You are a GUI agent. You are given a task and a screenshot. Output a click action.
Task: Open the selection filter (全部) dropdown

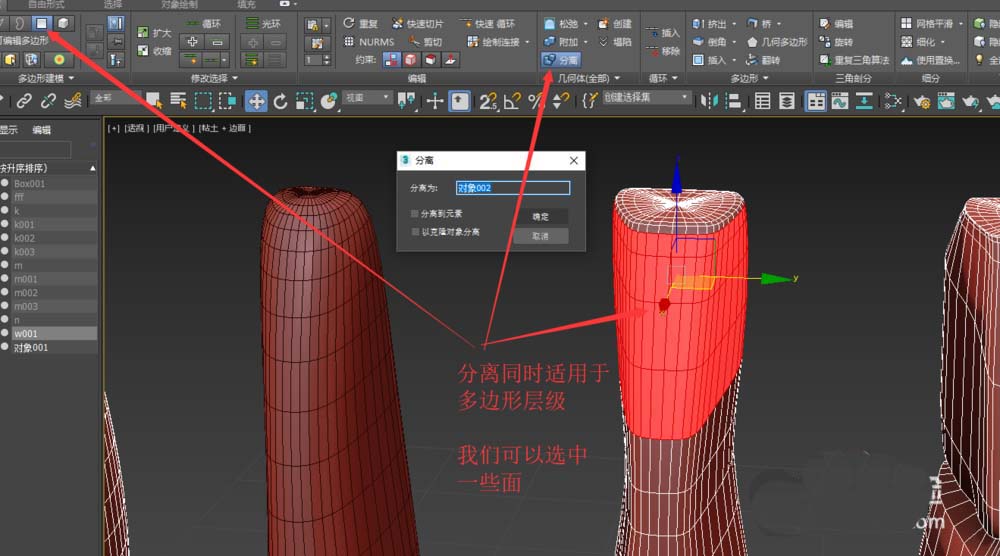[117, 98]
